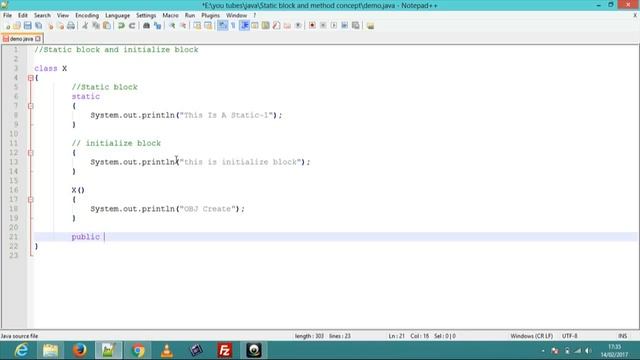Open the File menu
640x360 pixels.
coord(7,16)
